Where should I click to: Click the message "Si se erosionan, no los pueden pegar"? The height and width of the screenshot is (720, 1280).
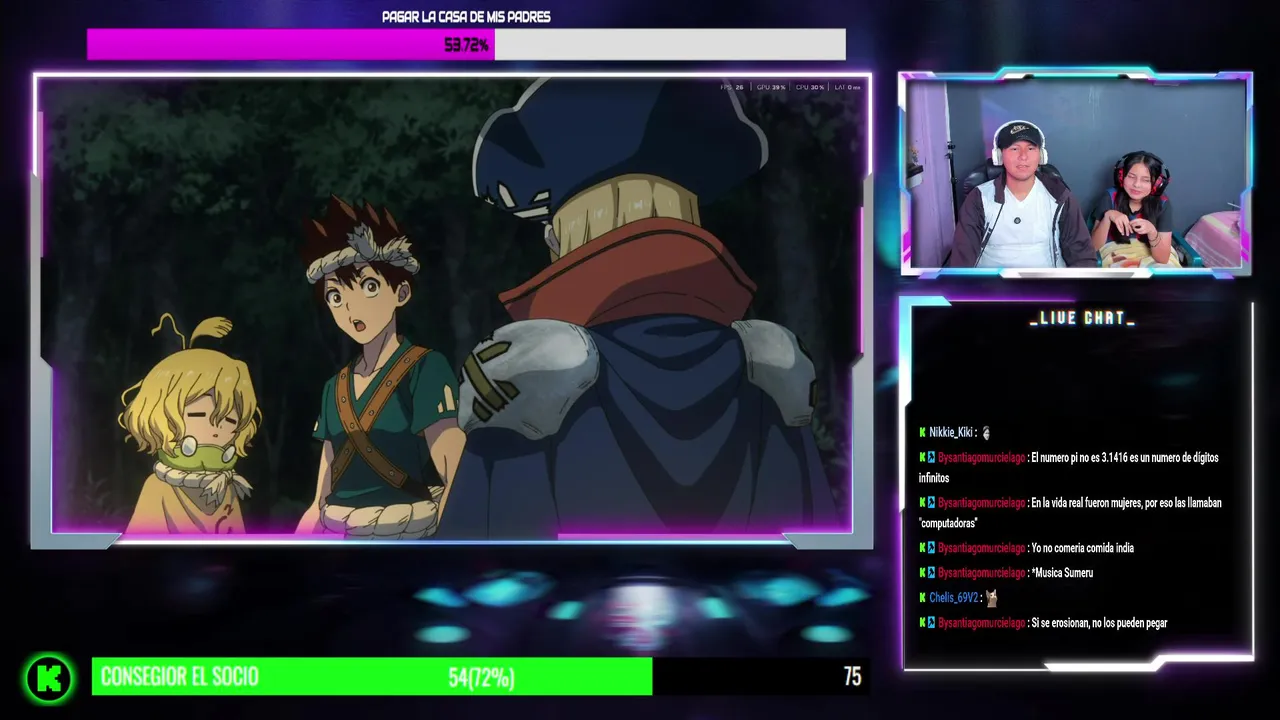tap(1099, 622)
